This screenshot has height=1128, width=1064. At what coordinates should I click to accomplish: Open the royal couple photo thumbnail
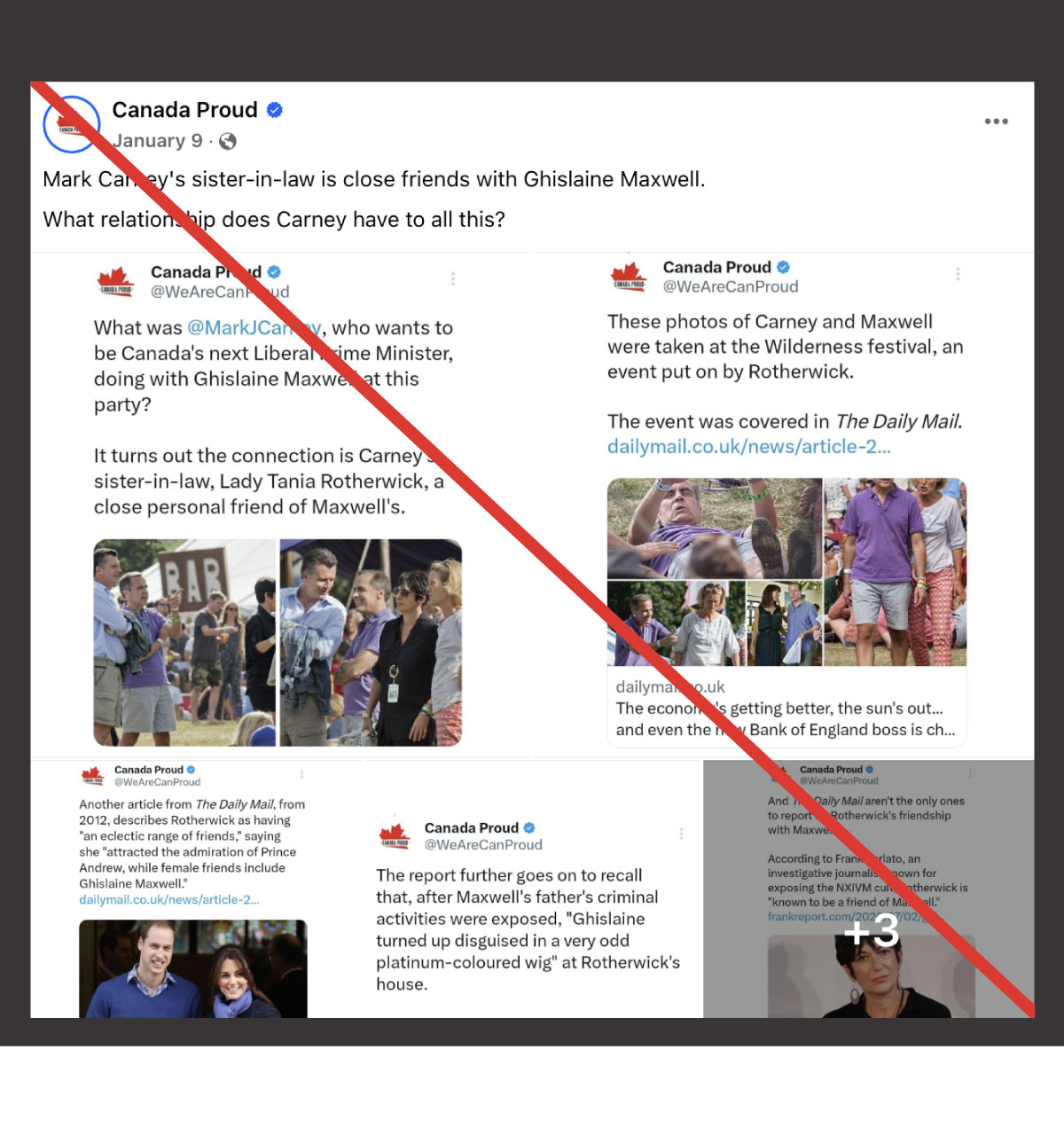click(x=193, y=968)
